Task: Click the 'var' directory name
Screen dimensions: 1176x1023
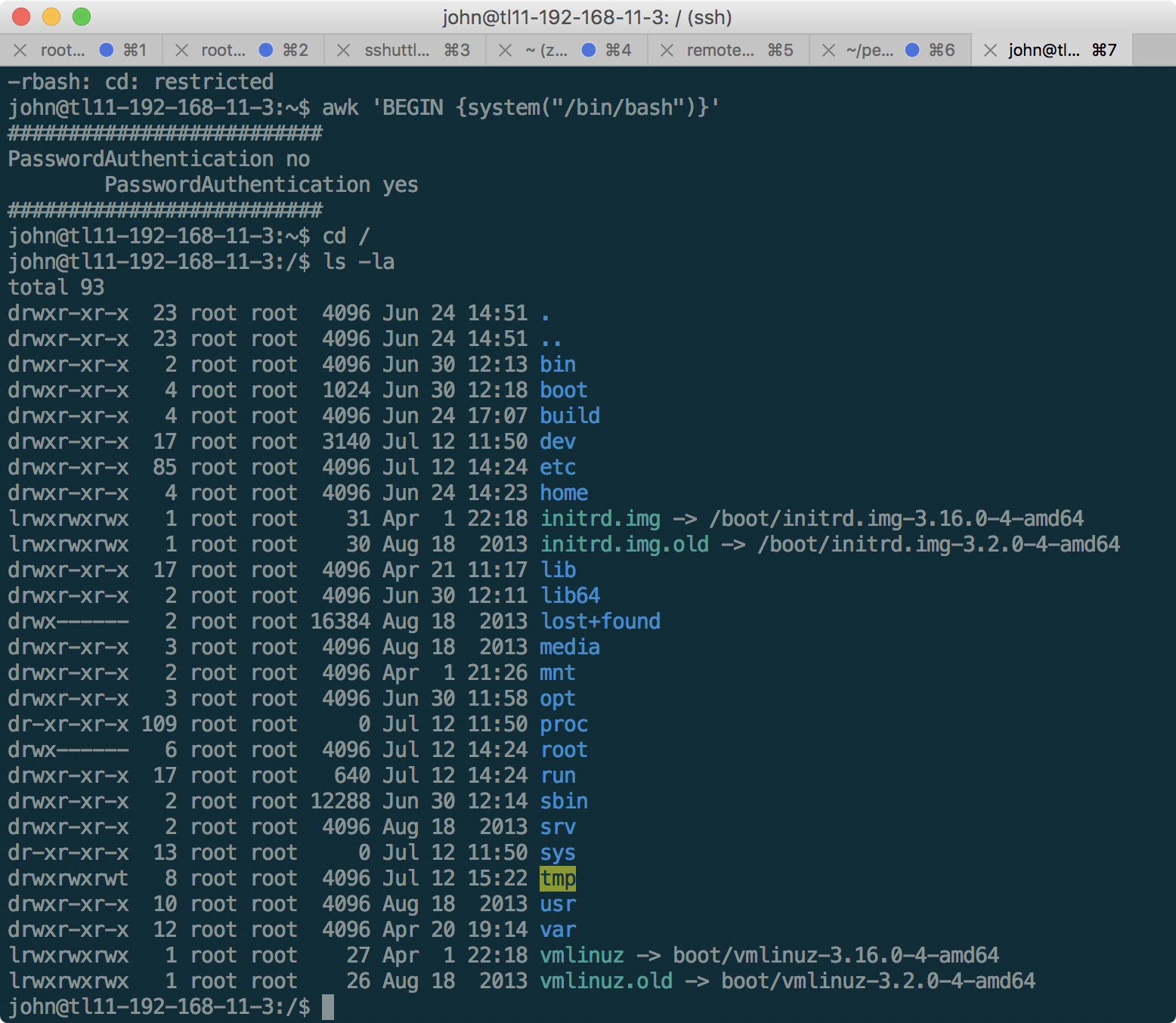Action: [x=558, y=929]
